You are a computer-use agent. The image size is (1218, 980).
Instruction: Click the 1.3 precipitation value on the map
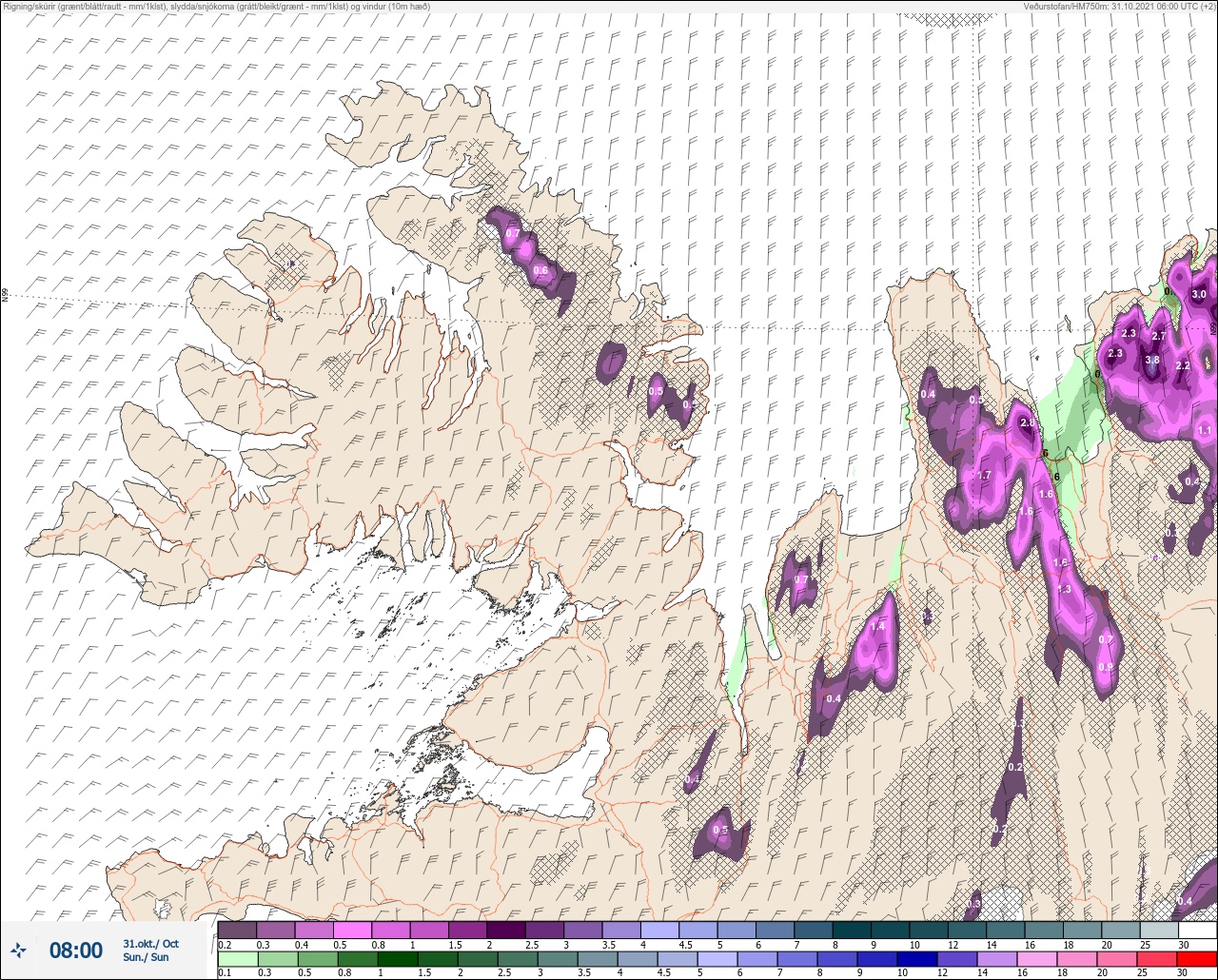pyautogui.click(x=1064, y=590)
